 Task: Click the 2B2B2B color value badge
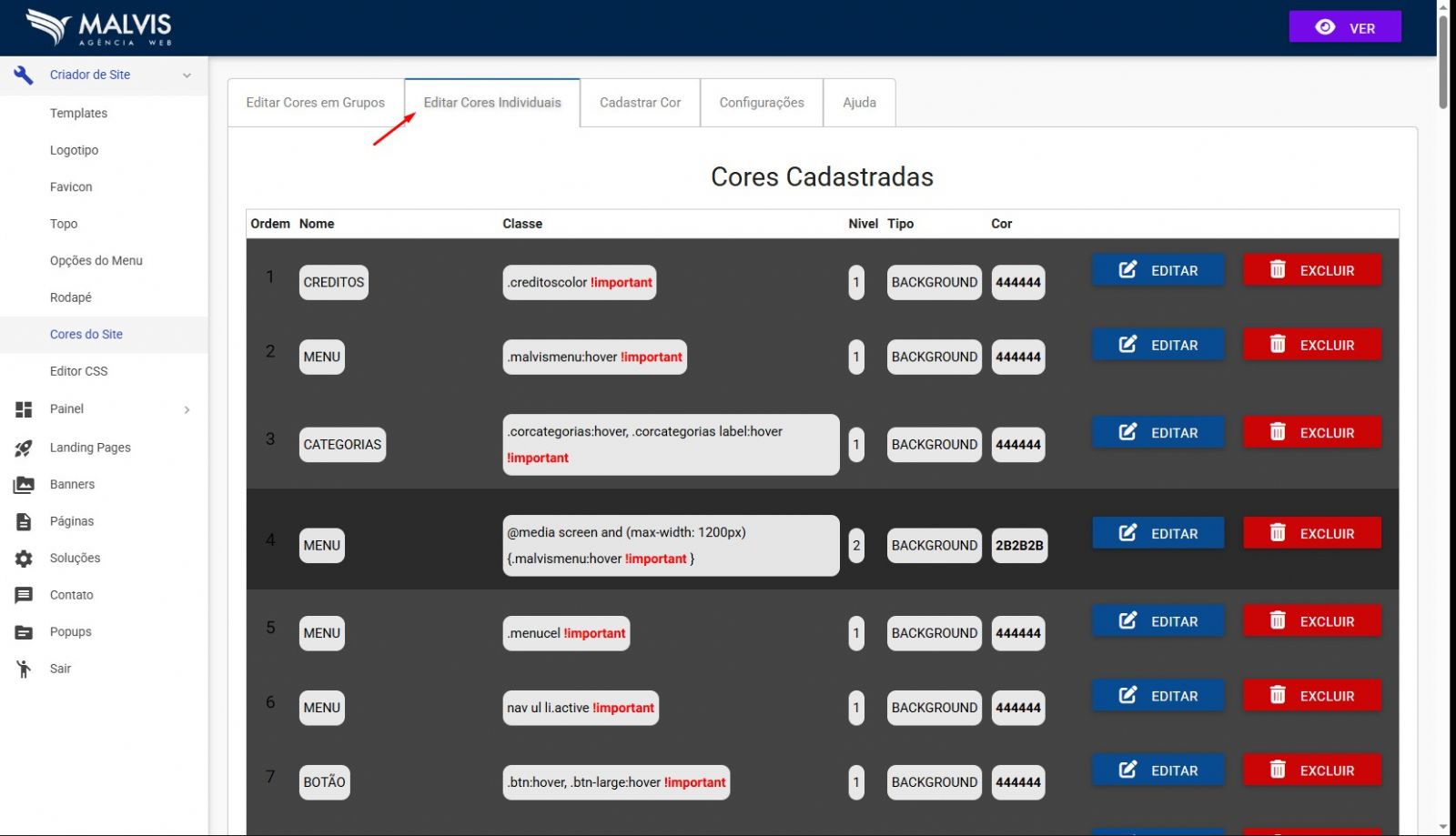tap(1018, 546)
